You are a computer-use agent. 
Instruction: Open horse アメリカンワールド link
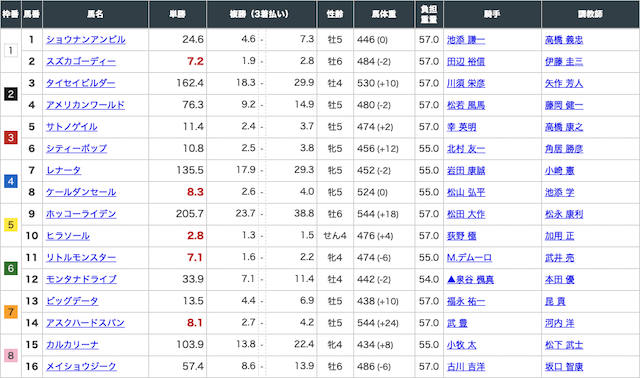pos(85,105)
